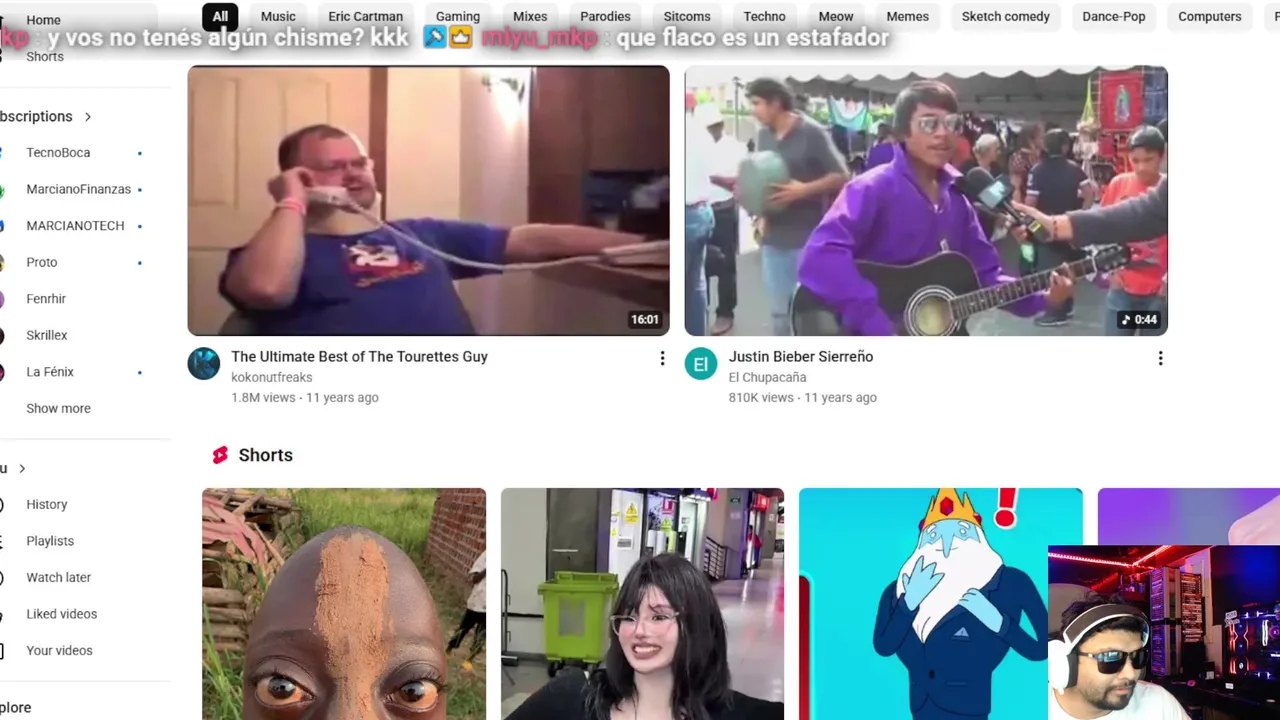Open Liked videos in the sidebar
1280x720 pixels.
point(61,614)
